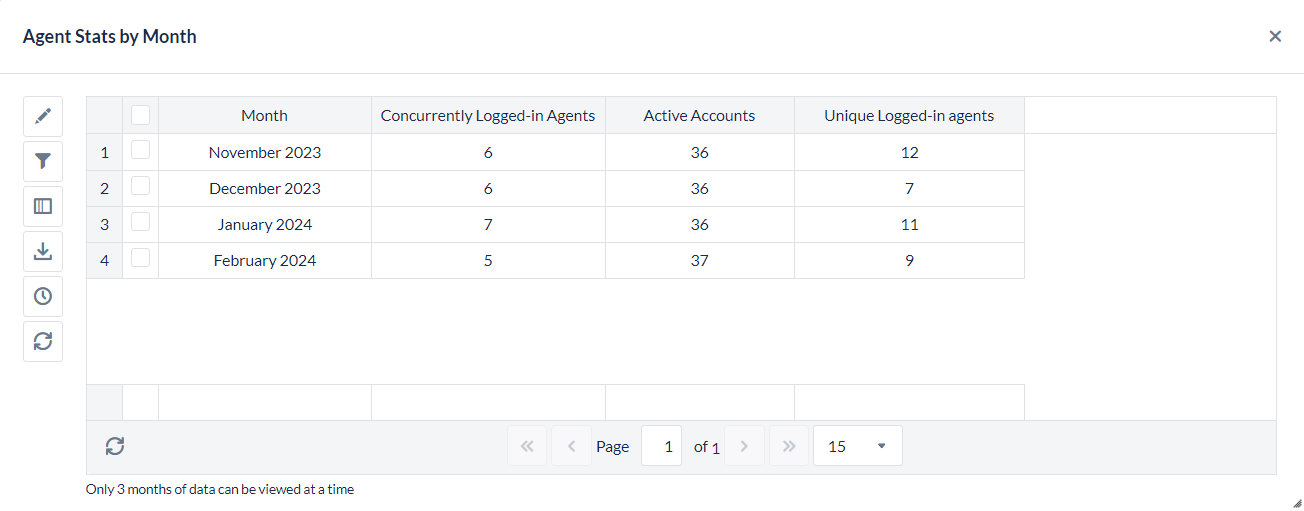
Task: Check the November 2023 row checkbox
Action: (141, 150)
